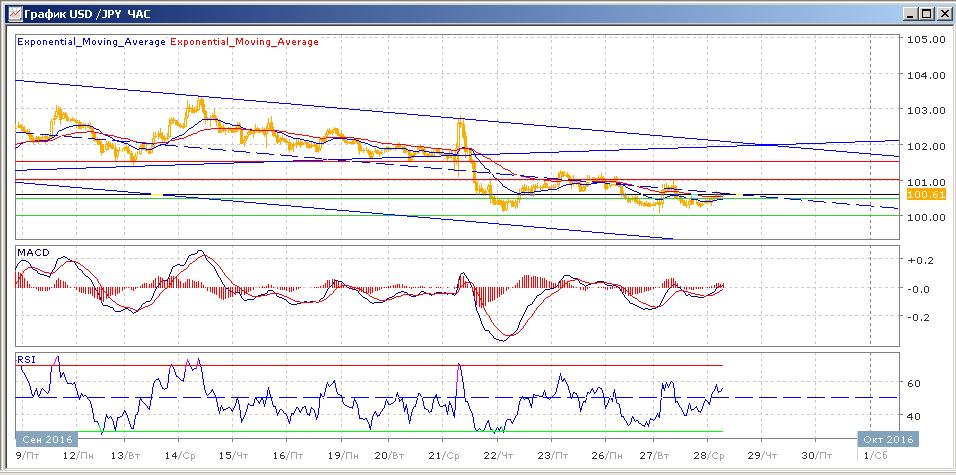956x475 pixels.
Task: Select the 27/Вт date label
Action: tap(654, 455)
